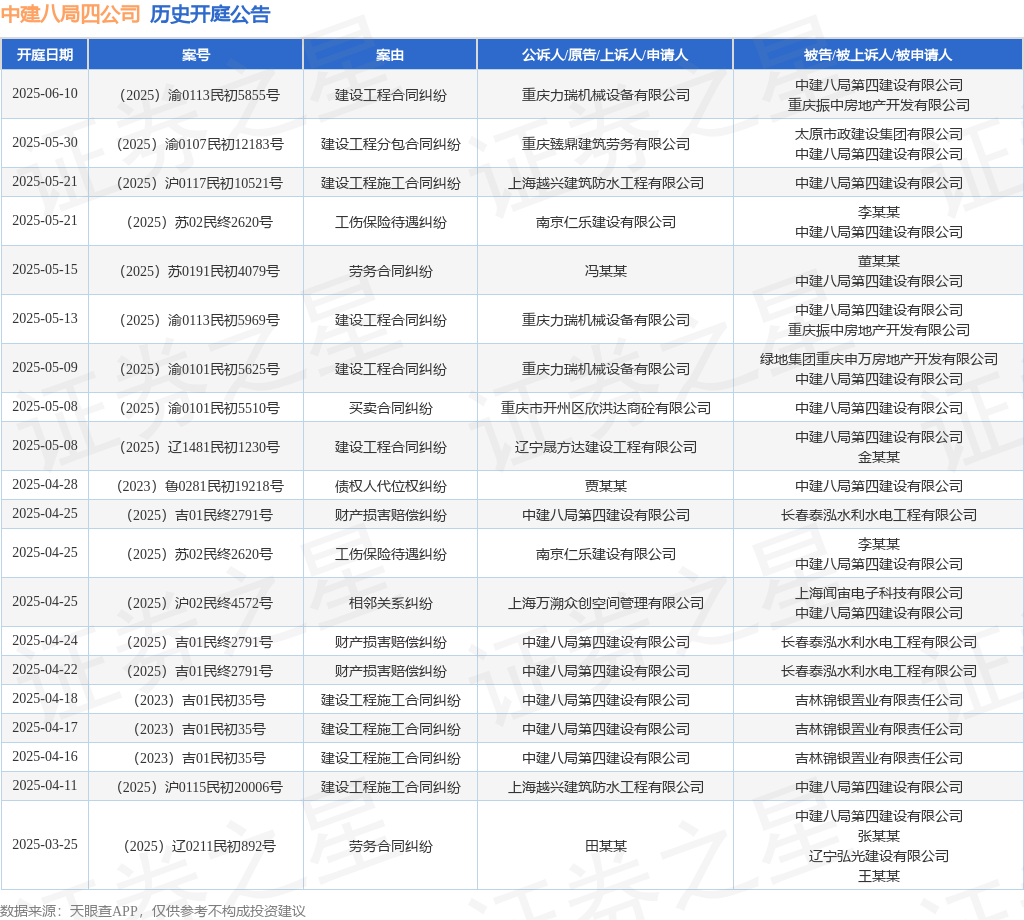Click 绿地集团重庆申万房地产开发有限公司 defendant
This screenshot has height=920, width=1024.
coord(878,359)
